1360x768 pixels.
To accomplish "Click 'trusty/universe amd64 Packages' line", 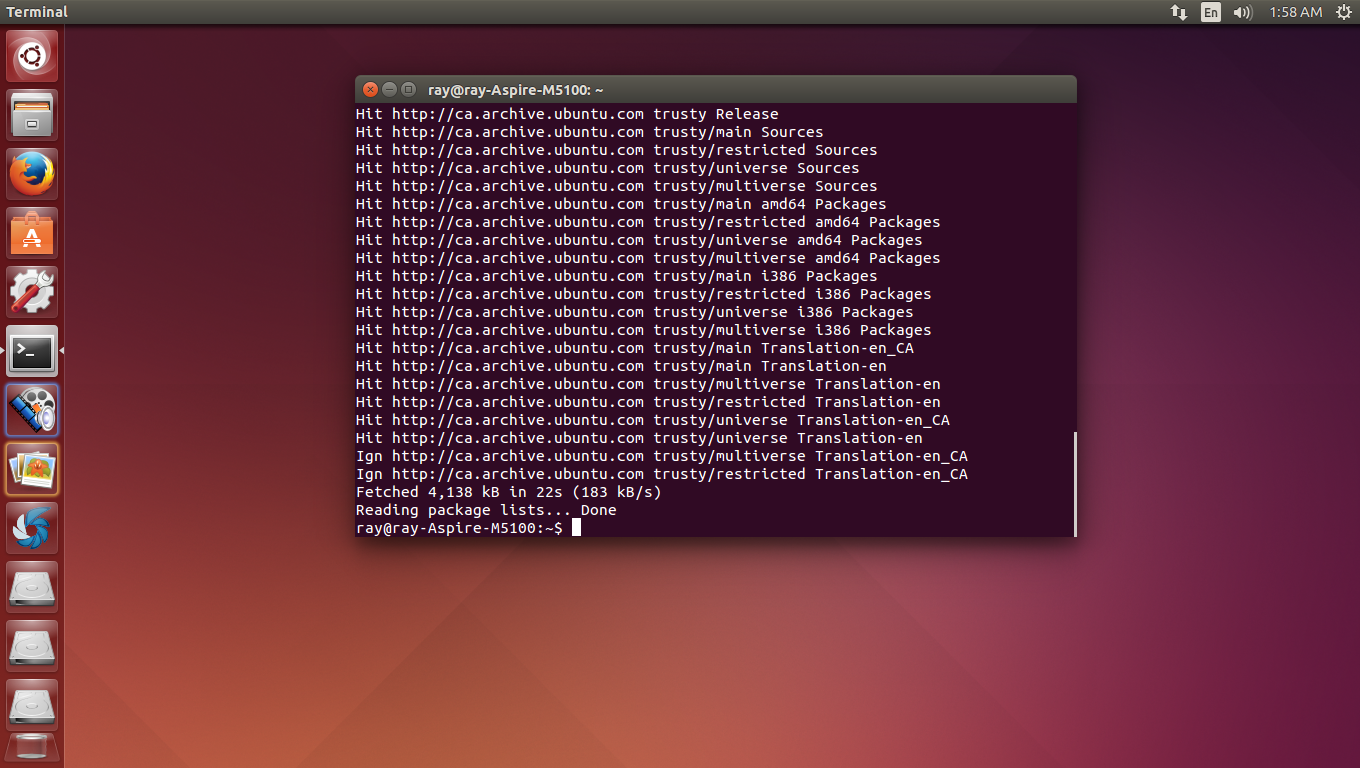I will [639, 240].
